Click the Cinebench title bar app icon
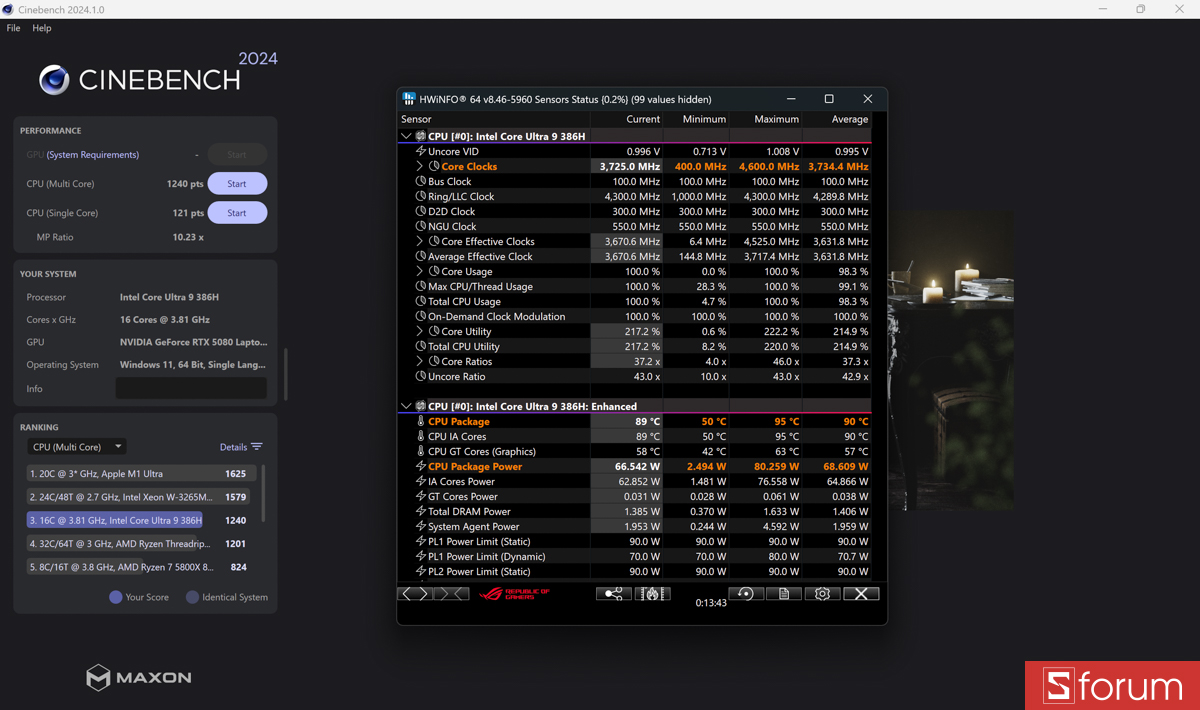Screen dimensions: 1200x710 [x=8, y=9]
